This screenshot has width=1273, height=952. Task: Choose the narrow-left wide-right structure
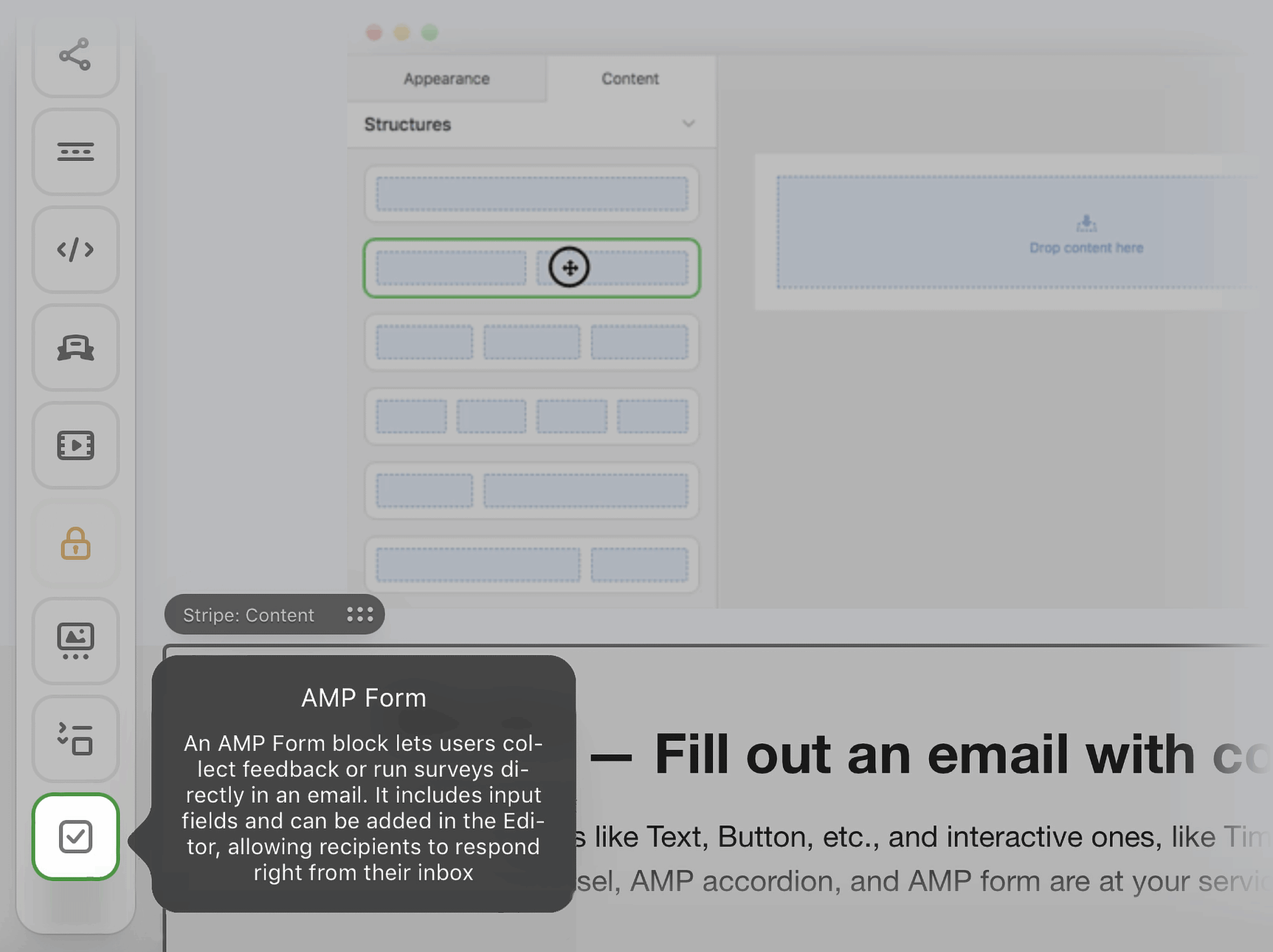(x=531, y=490)
